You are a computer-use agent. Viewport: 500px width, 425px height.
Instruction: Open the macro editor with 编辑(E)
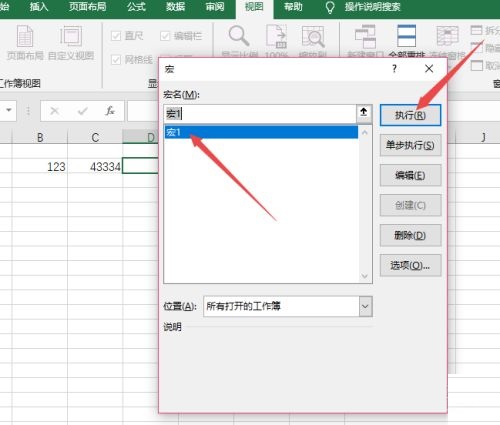click(x=410, y=175)
